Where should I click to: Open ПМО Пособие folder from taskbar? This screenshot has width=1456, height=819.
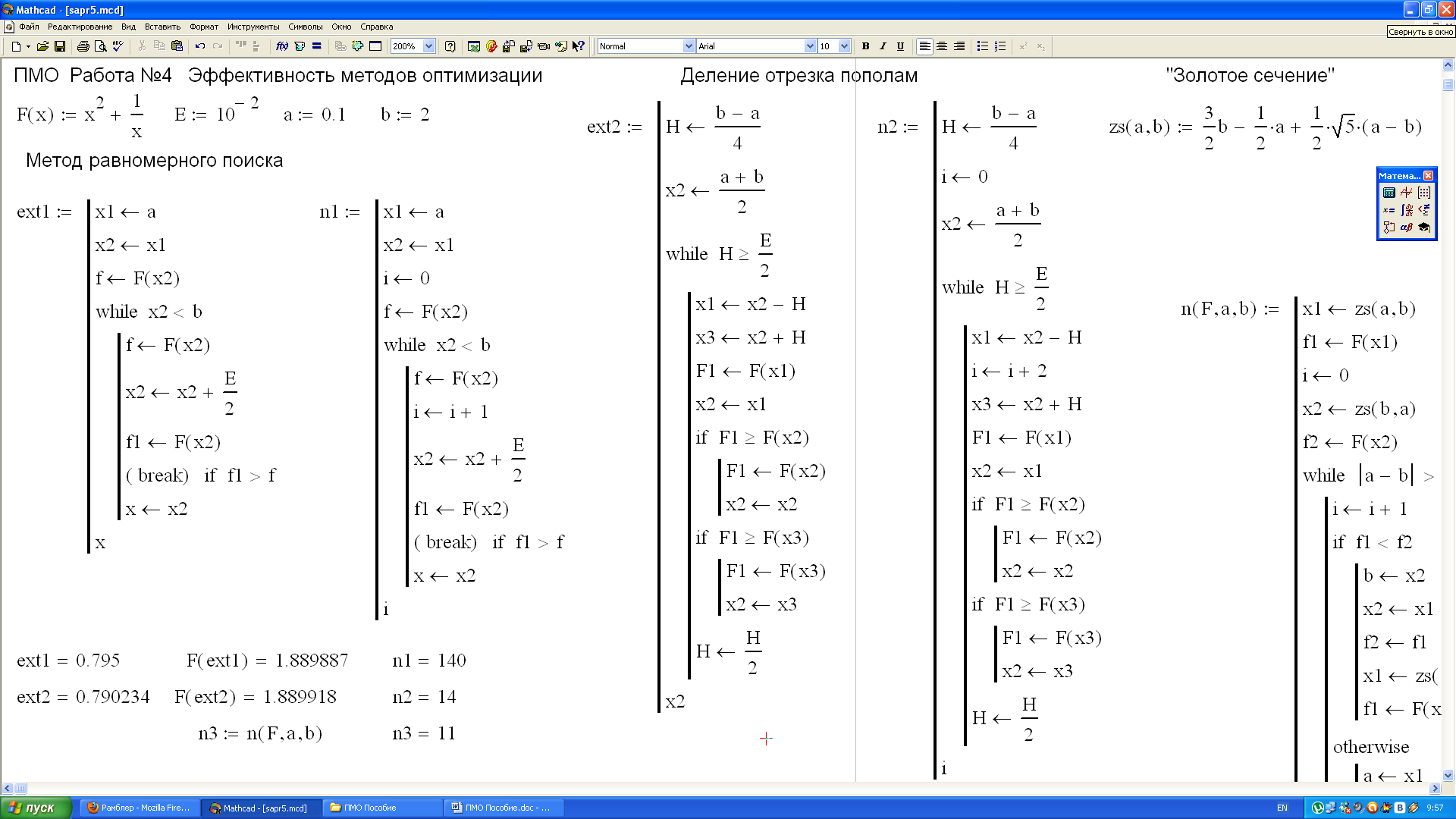tap(383, 808)
